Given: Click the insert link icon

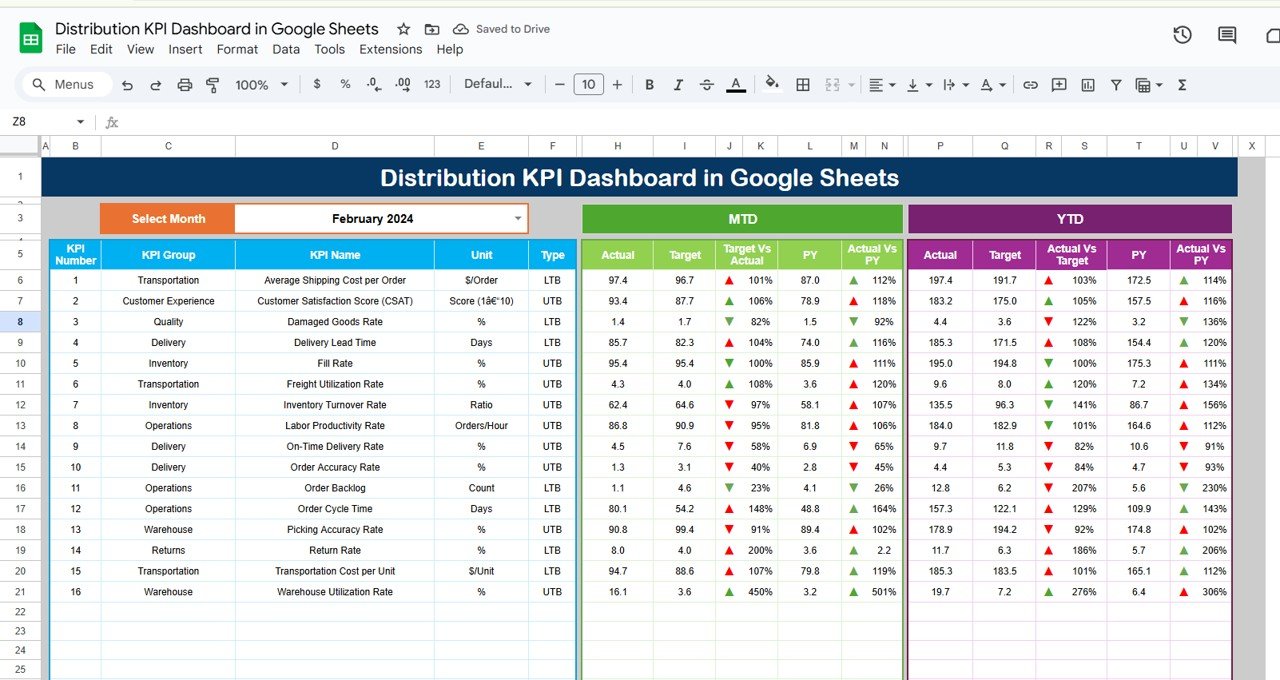Looking at the screenshot, I should pyautogui.click(x=1030, y=85).
